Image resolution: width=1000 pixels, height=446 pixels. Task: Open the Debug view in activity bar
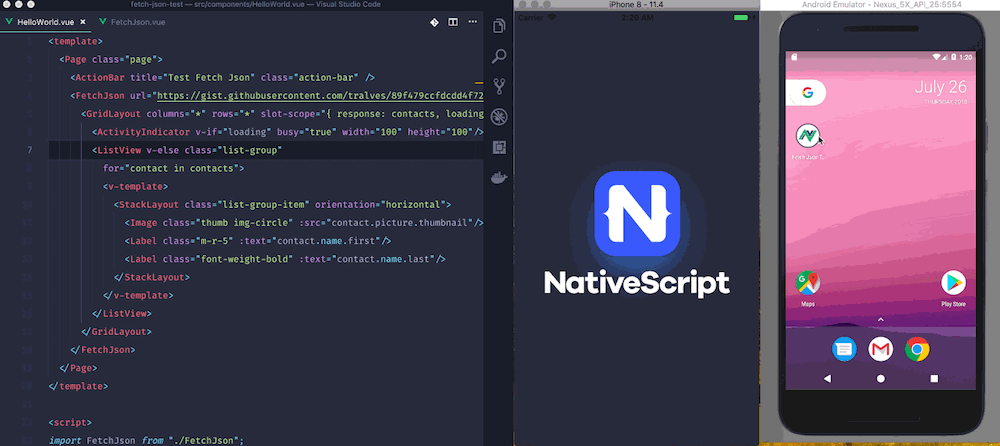coord(499,117)
